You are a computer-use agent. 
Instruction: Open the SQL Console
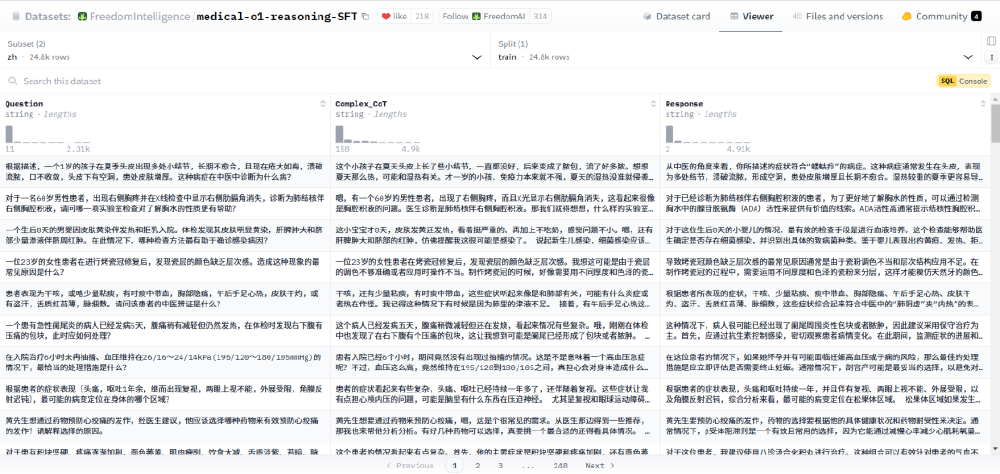[964, 82]
